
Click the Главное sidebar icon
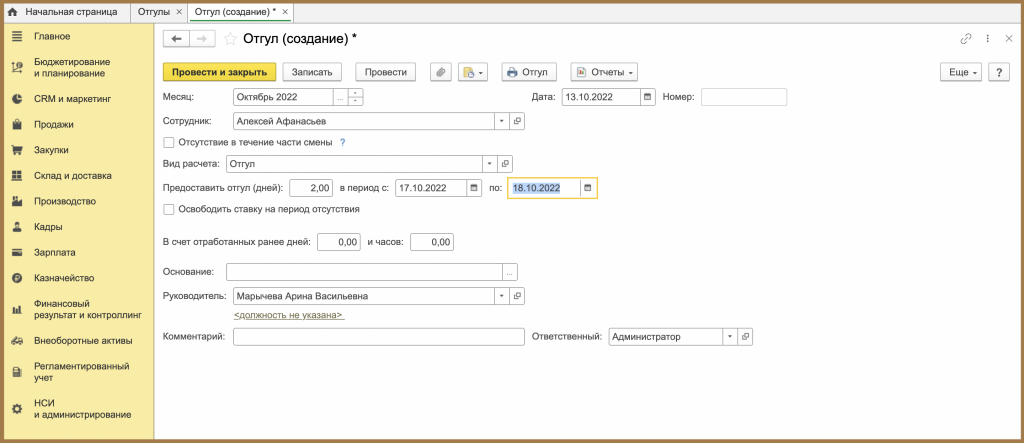pyautogui.click(x=18, y=37)
